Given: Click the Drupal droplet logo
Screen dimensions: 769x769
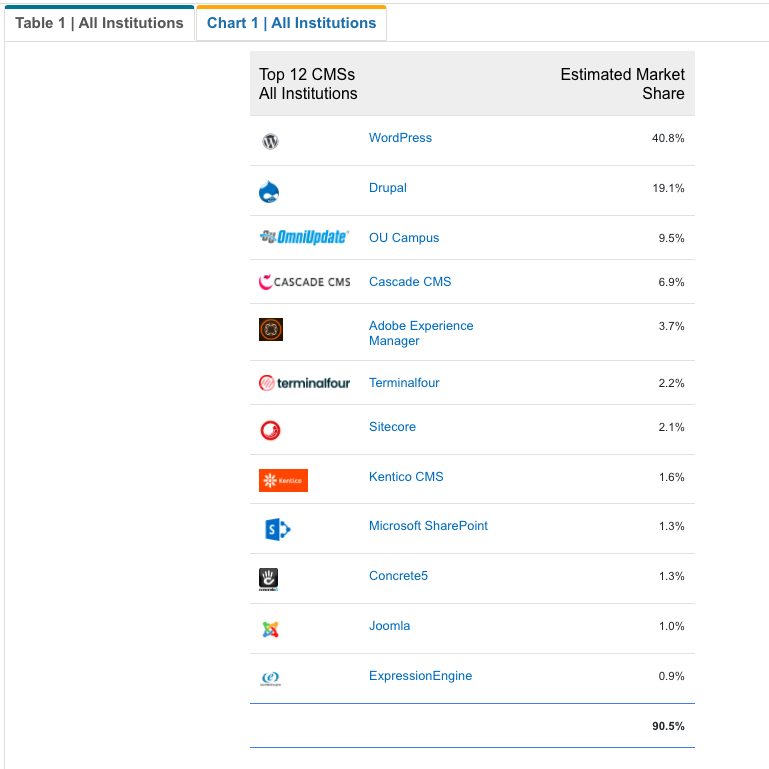Looking at the screenshot, I should (x=269, y=191).
